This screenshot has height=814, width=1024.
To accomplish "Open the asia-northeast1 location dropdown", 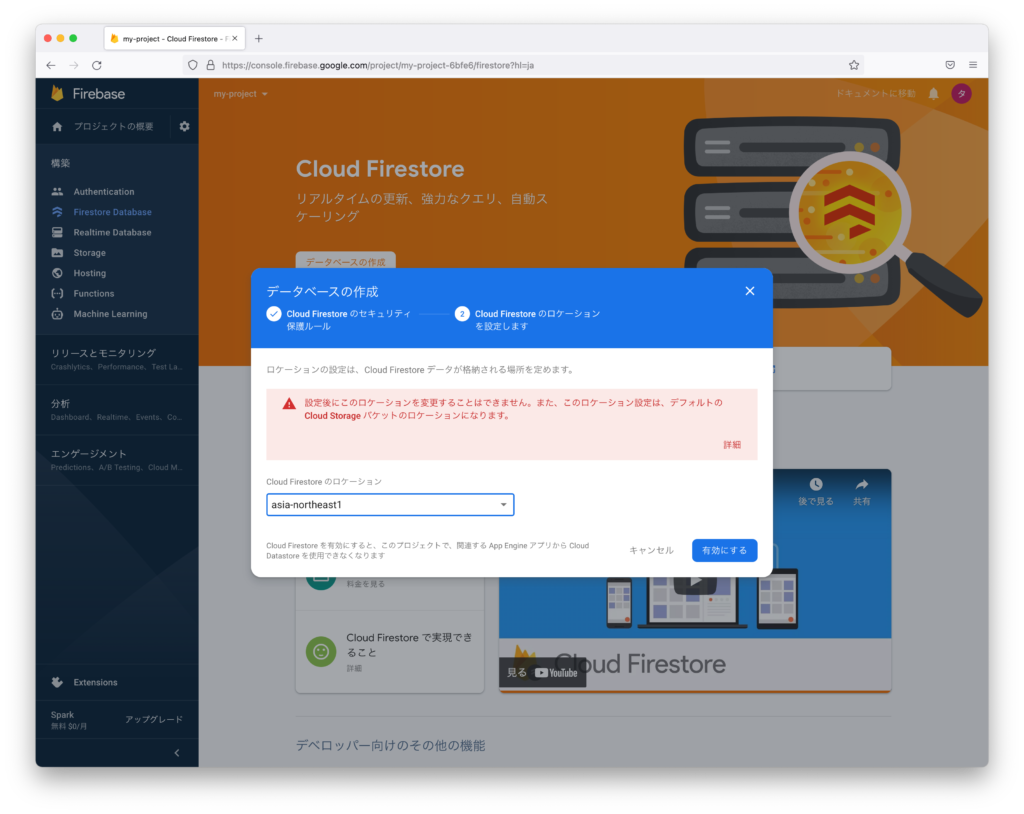I will (389, 504).
